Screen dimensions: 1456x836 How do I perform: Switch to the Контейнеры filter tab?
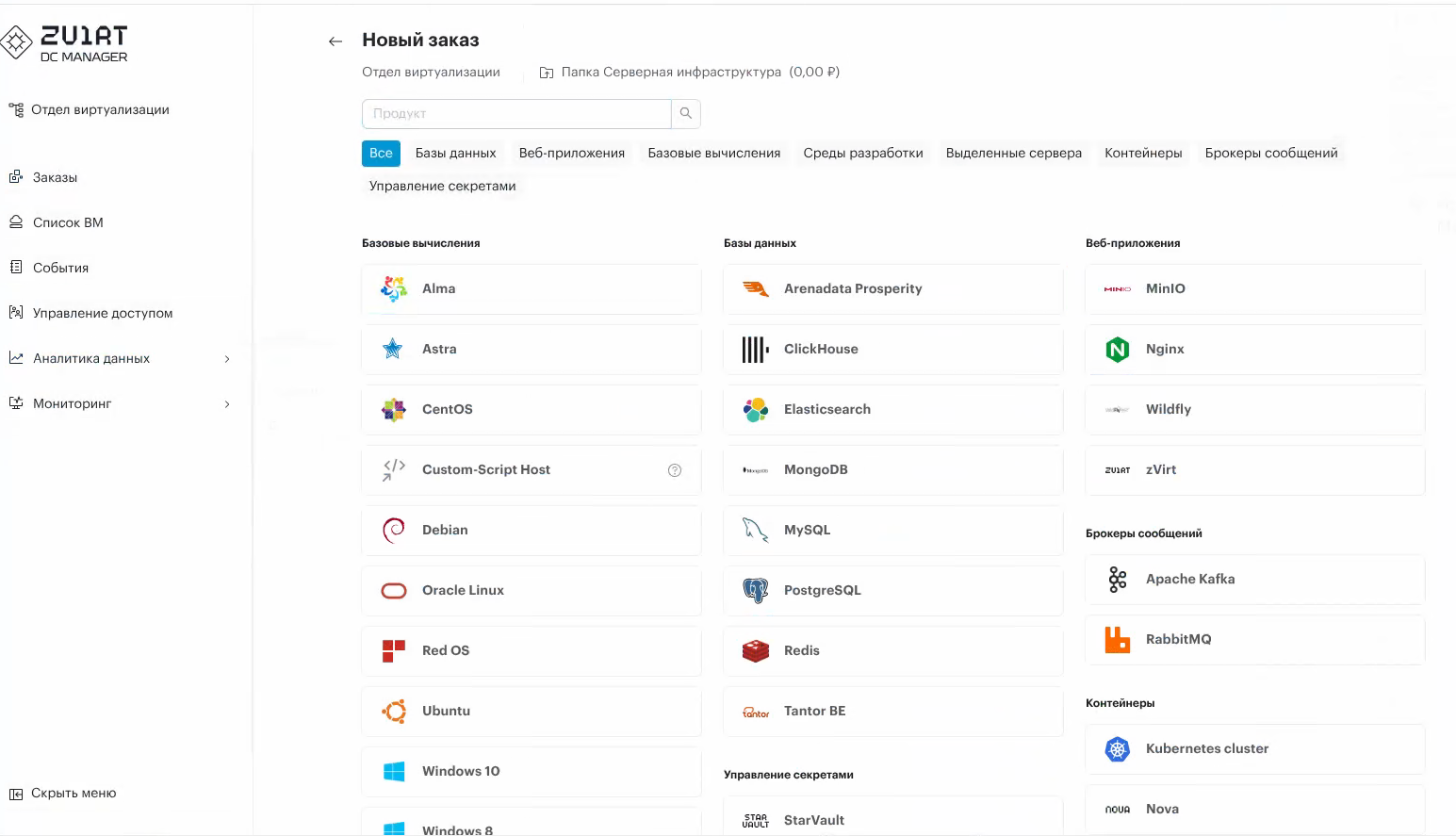point(1143,154)
